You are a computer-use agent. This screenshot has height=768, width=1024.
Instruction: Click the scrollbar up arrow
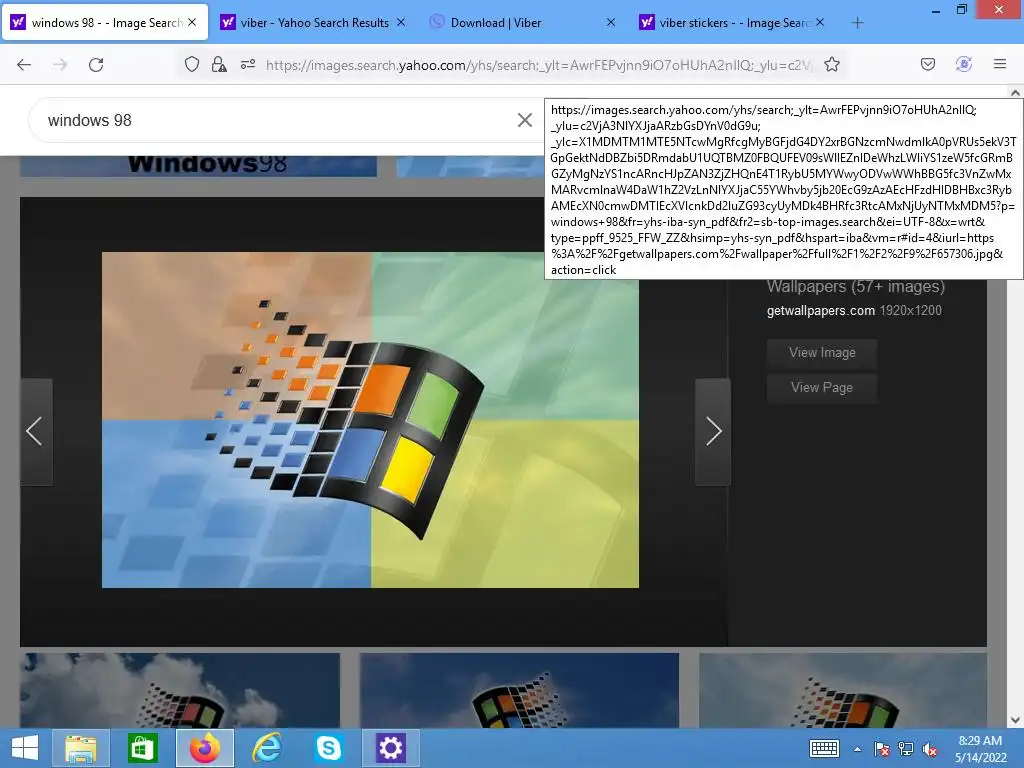[x=1015, y=93]
